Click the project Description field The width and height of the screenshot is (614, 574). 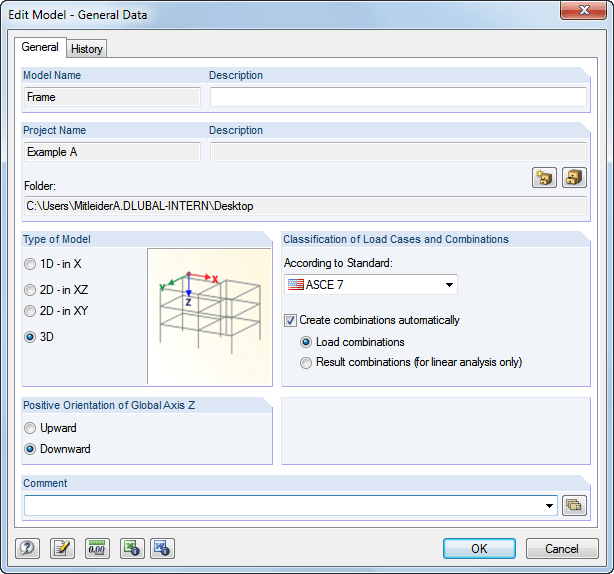pos(398,152)
